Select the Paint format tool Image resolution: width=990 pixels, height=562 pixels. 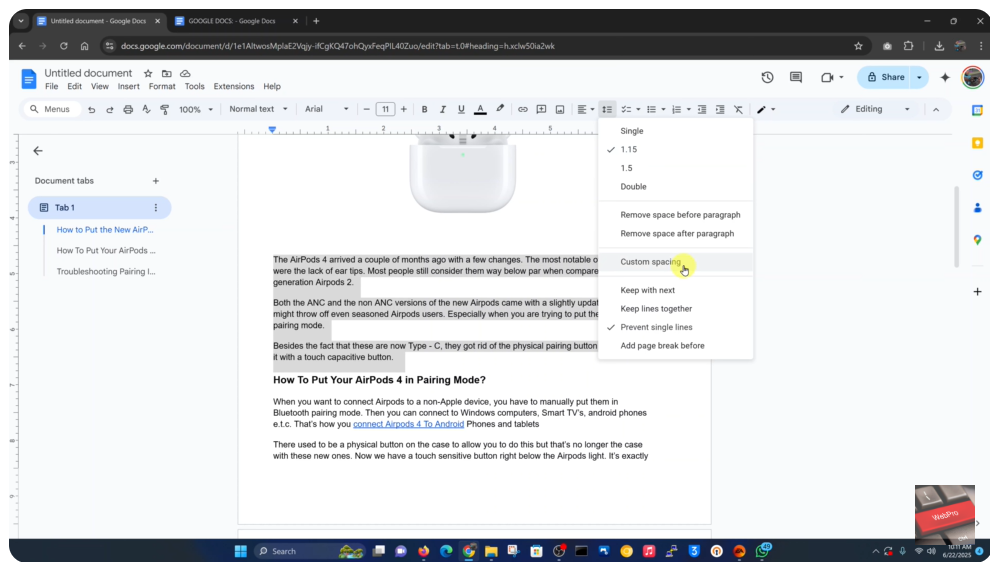(165, 109)
